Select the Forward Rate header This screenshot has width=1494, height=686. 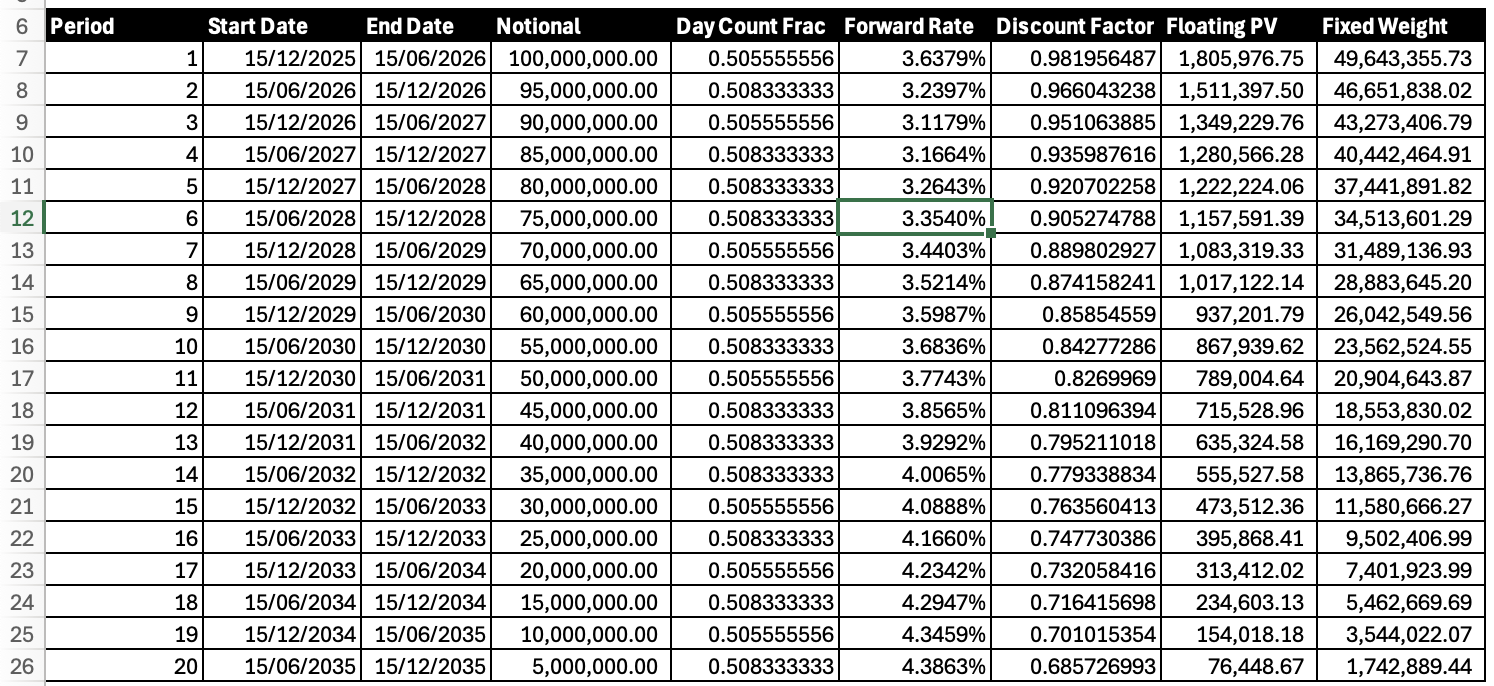coord(908,26)
